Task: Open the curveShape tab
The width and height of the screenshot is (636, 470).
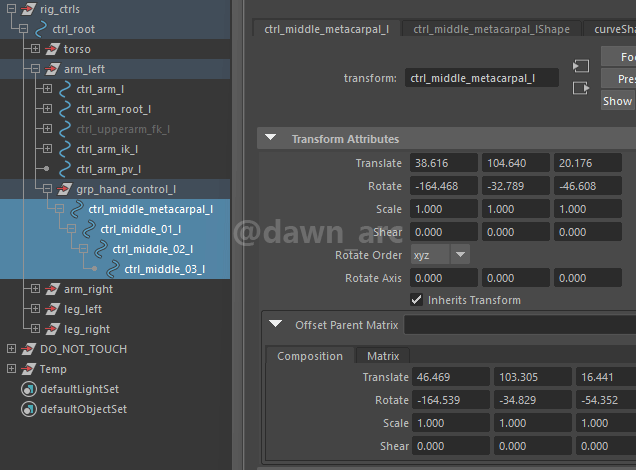Action: tap(610, 29)
